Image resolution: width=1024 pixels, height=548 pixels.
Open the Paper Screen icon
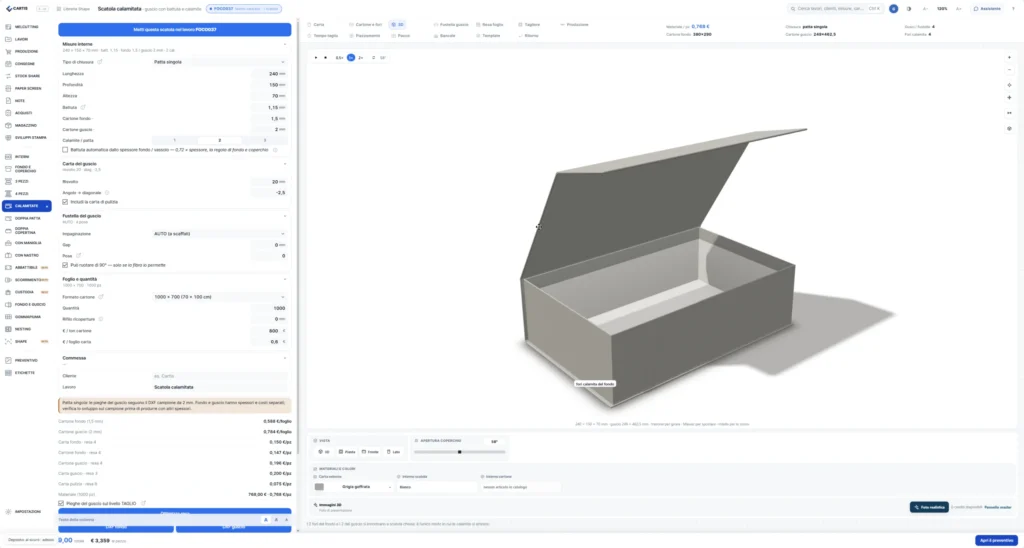[x=8, y=88]
